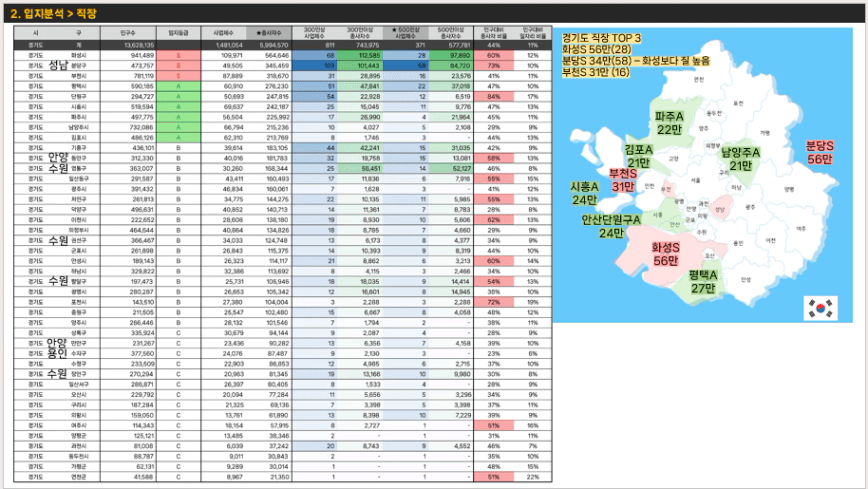Click the 부천S 31만 map label
The image size is (868, 489).
pos(623,180)
